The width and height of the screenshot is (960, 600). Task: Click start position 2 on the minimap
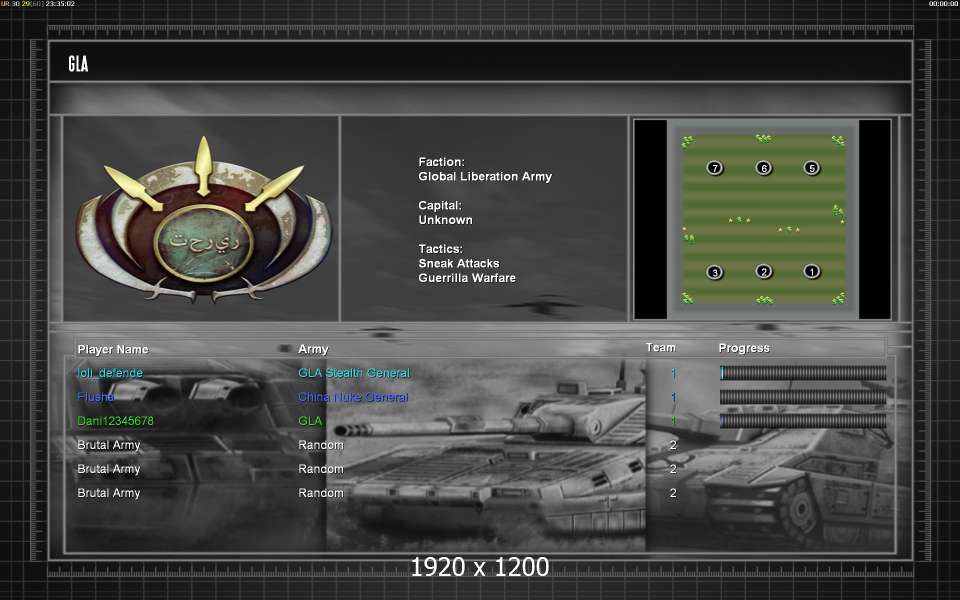click(763, 271)
